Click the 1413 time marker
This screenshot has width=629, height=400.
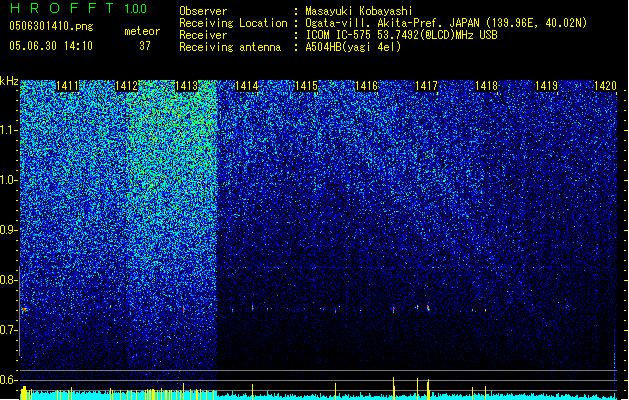pyautogui.click(x=187, y=86)
